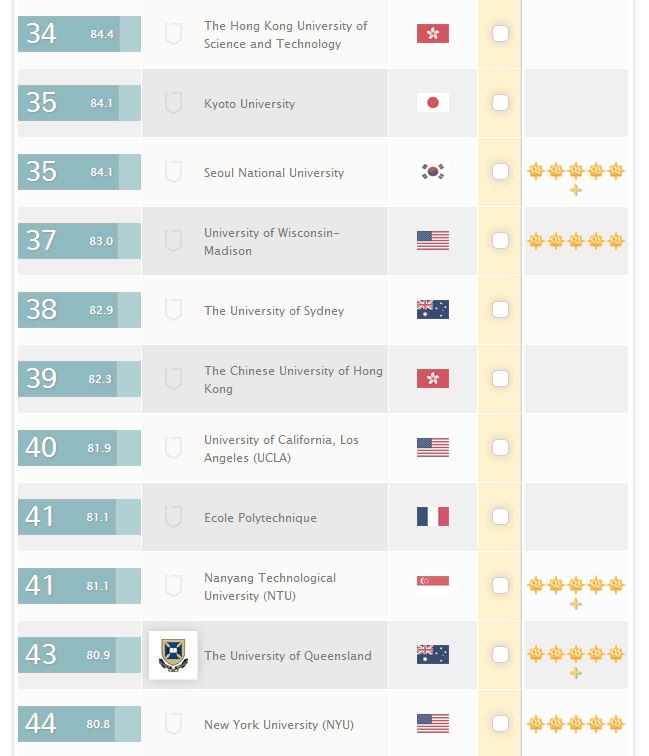
Task: Click the France flag beside Ecole Polytechnique
Action: point(432,517)
